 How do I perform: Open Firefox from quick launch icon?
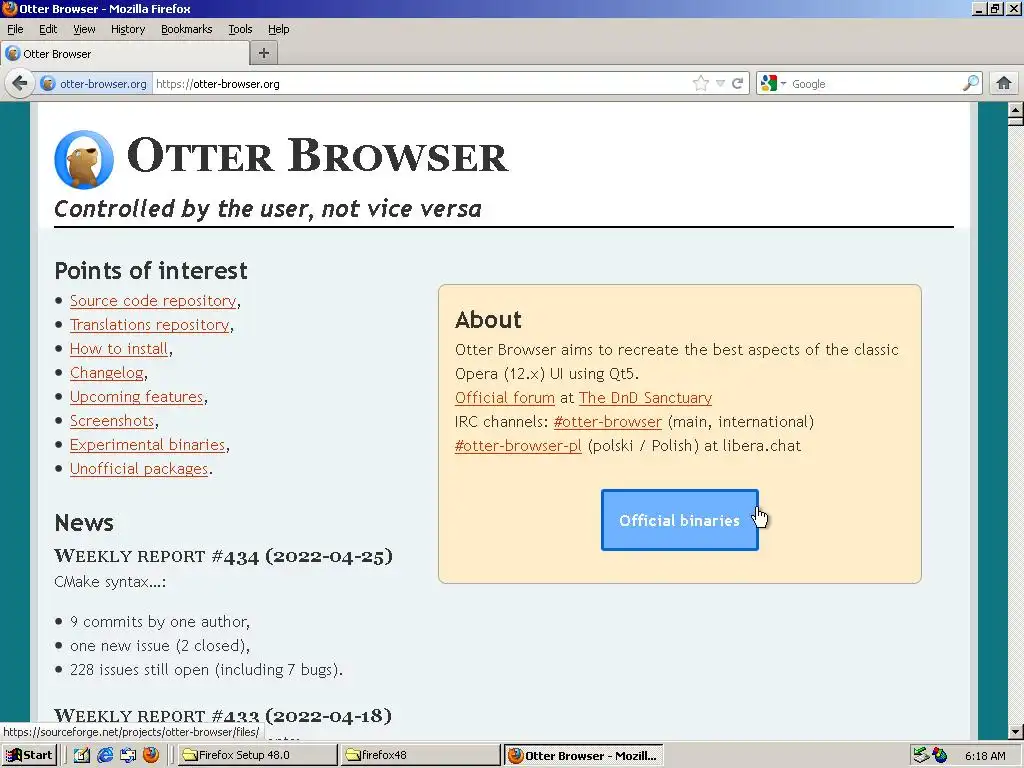(151, 755)
